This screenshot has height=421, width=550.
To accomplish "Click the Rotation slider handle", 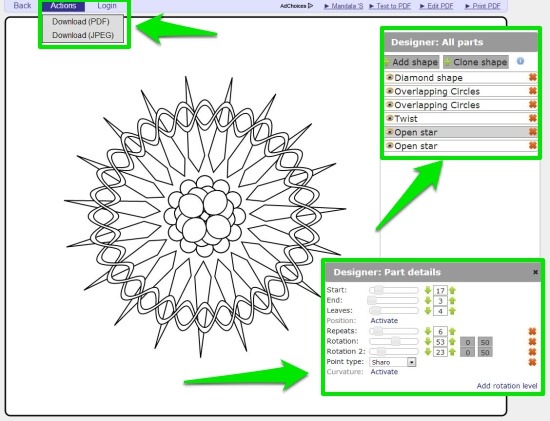I will [x=396, y=341].
